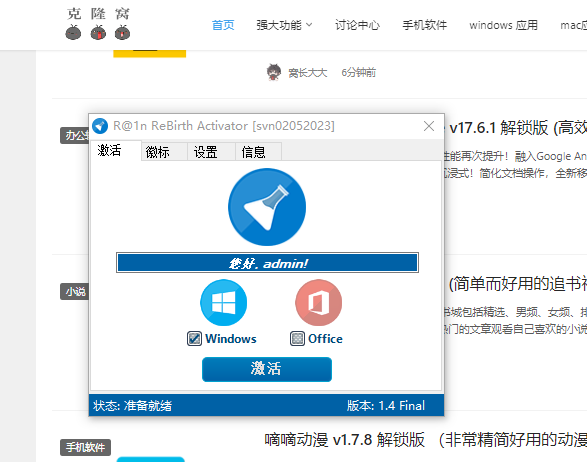The width and height of the screenshot is (587, 462).
Task: Click the 您好, admin! progress bar
Action: (267, 262)
